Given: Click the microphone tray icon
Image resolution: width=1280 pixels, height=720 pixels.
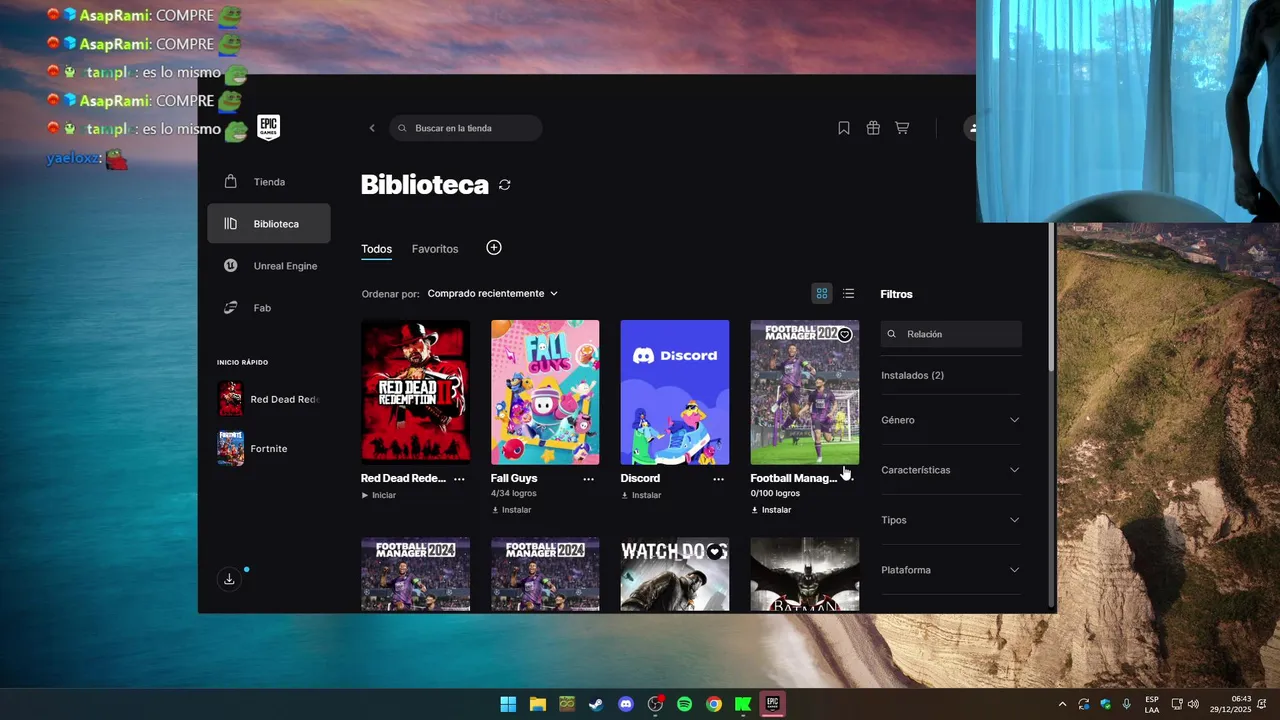Looking at the screenshot, I should point(1127,704).
